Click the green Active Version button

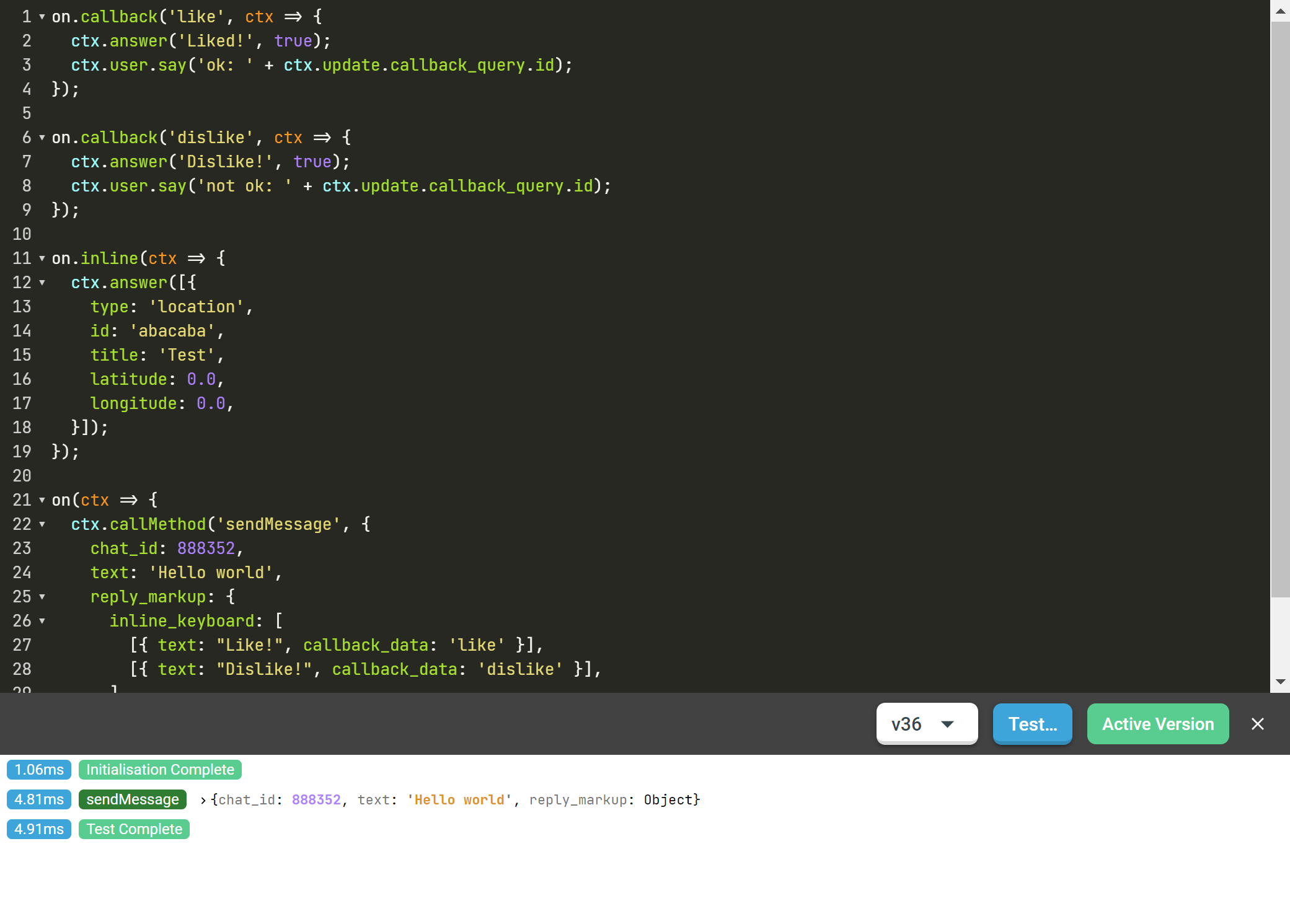(x=1157, y=724)
